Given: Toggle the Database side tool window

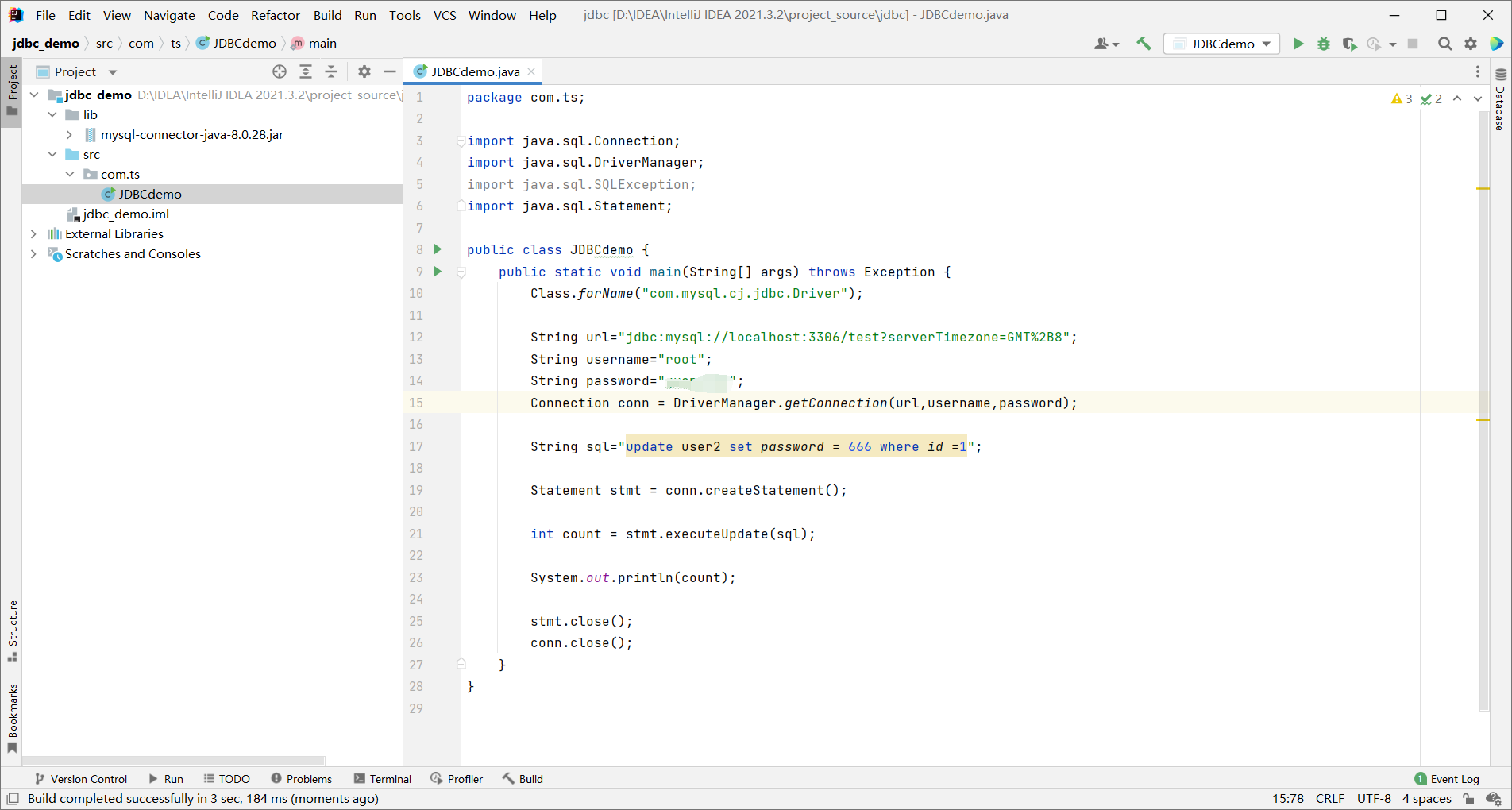Looking at the screenshot, I should 1500,99.
